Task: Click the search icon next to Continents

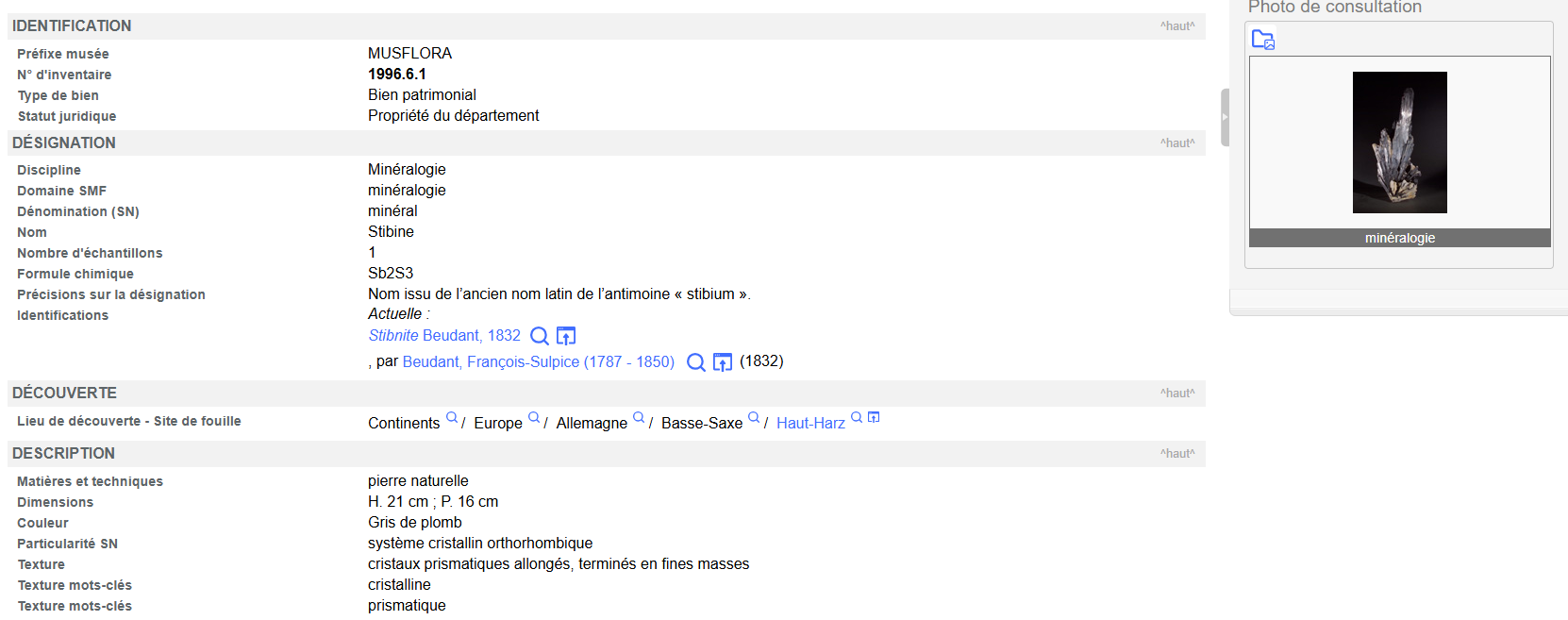Action: click(x=452, y=418)
